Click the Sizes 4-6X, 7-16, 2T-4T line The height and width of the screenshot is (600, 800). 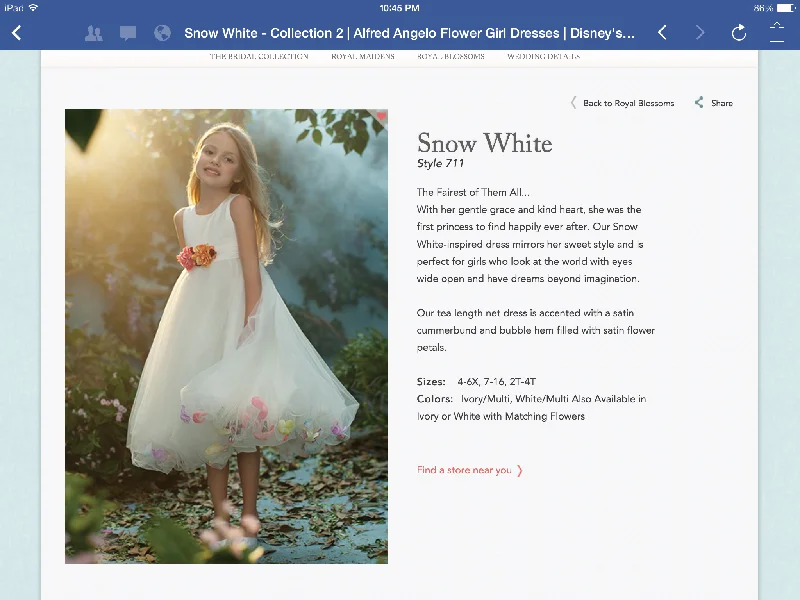click(477, 382)
